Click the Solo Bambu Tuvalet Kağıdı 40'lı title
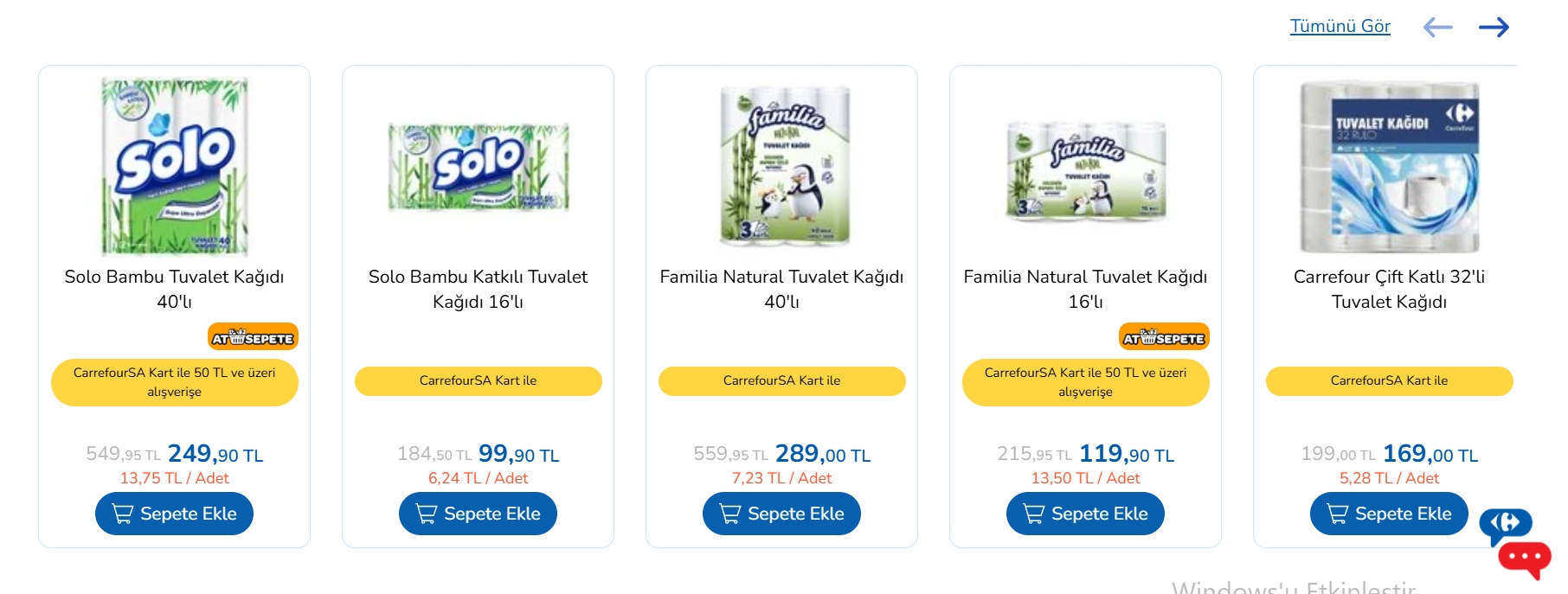1568x594 pixels. tap(174, 289)
